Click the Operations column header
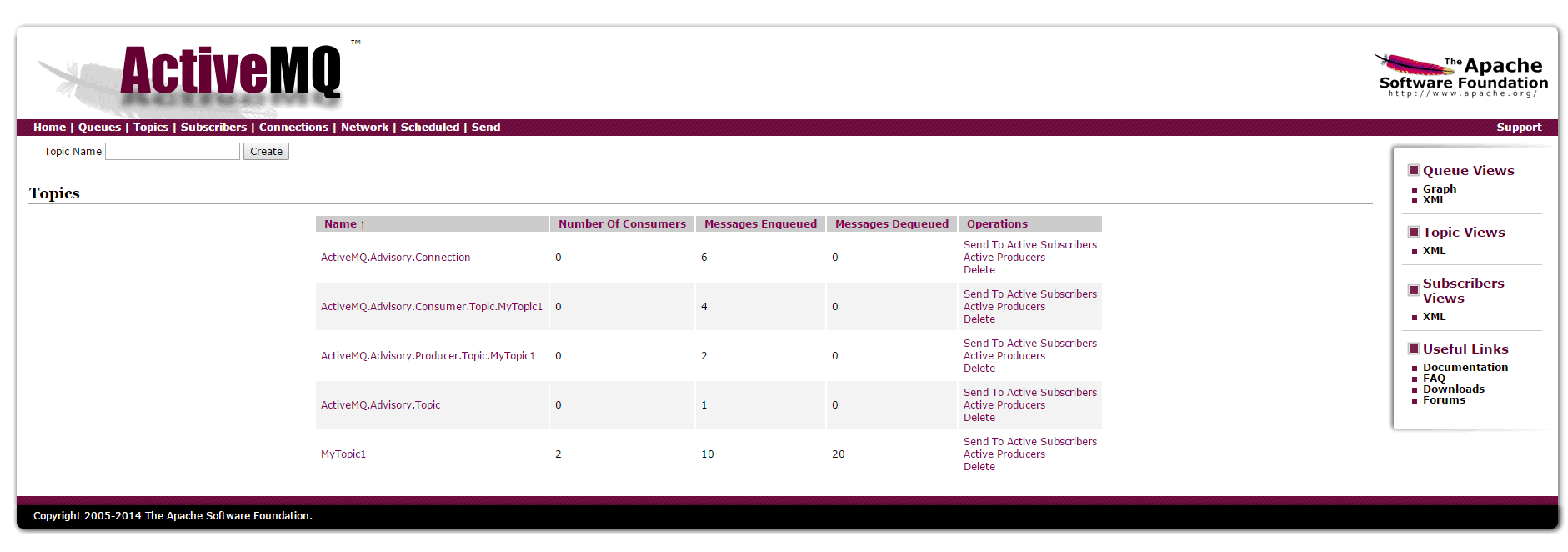 [997, 224]
